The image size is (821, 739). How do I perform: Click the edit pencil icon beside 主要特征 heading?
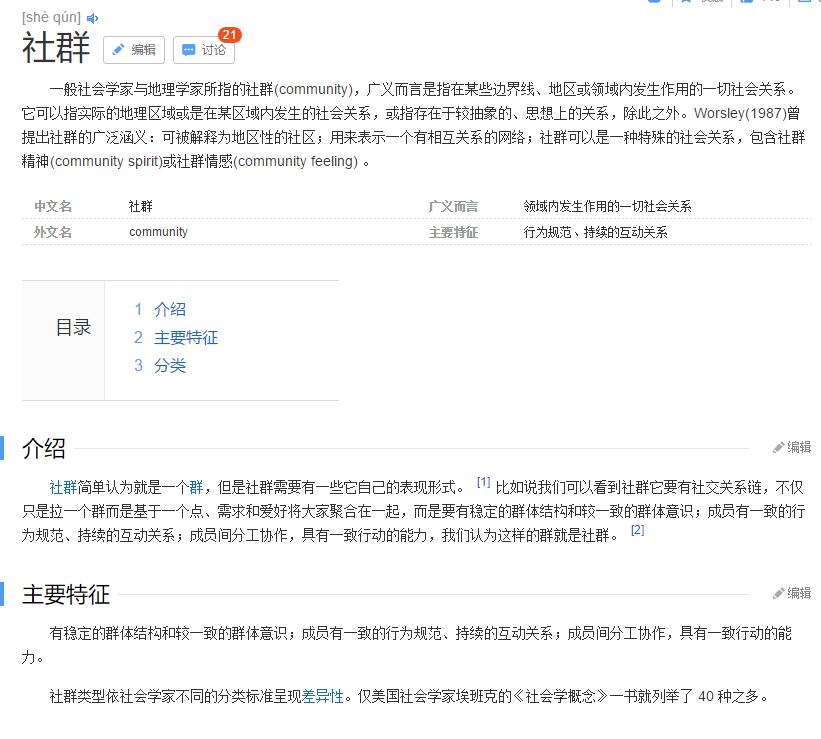777,593
